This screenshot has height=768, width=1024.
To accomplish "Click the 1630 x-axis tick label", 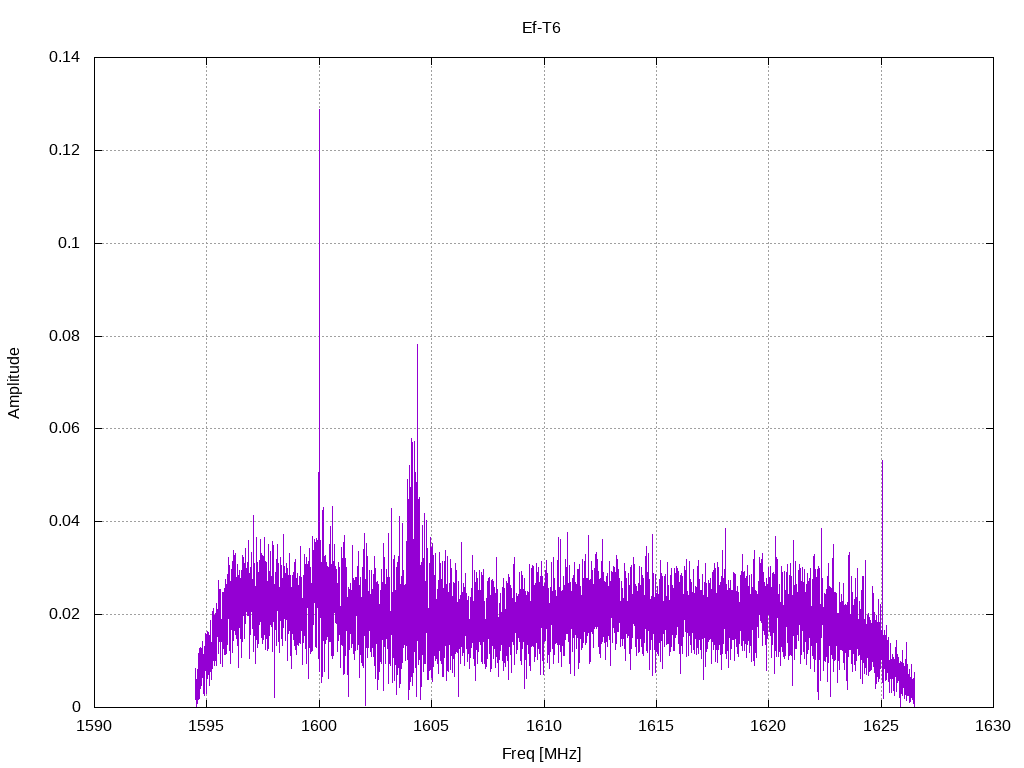I will click(x=993, y=726).
